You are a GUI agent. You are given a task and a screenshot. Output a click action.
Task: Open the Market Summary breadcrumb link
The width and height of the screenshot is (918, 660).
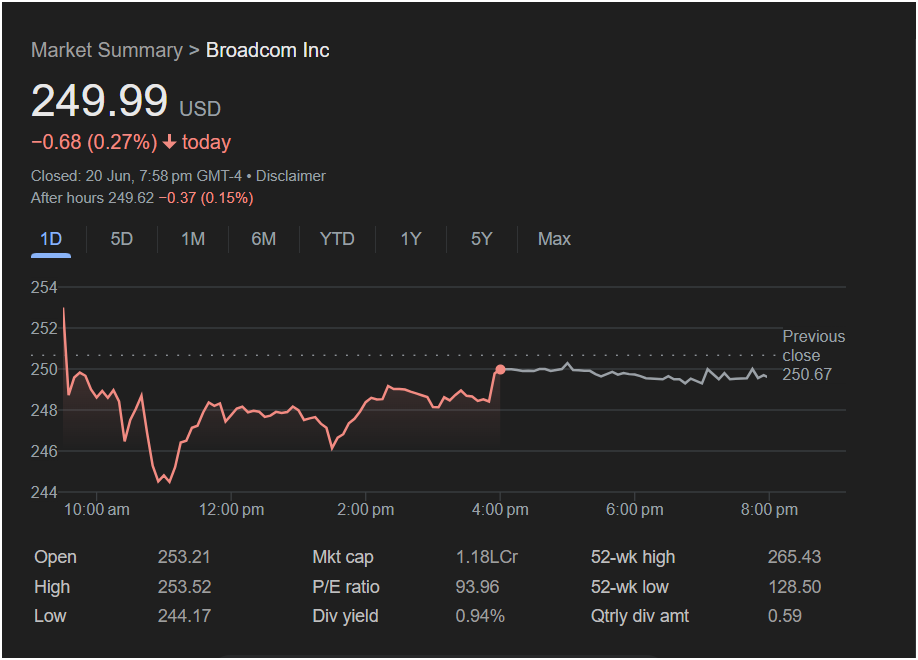pos(107,50)
